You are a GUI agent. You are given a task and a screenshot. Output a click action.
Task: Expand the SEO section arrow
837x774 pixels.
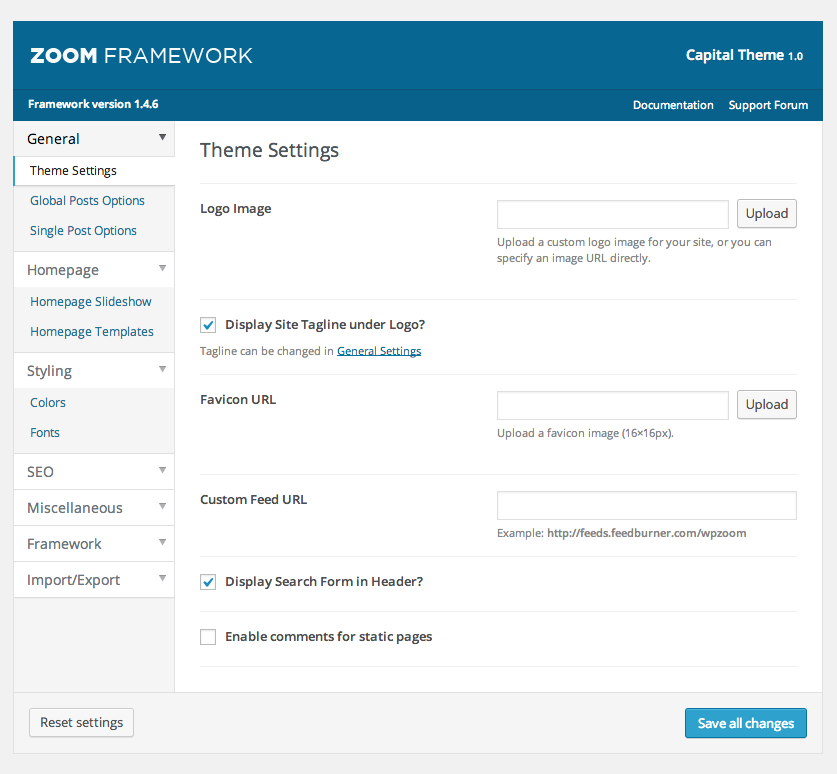click(162, 471)
